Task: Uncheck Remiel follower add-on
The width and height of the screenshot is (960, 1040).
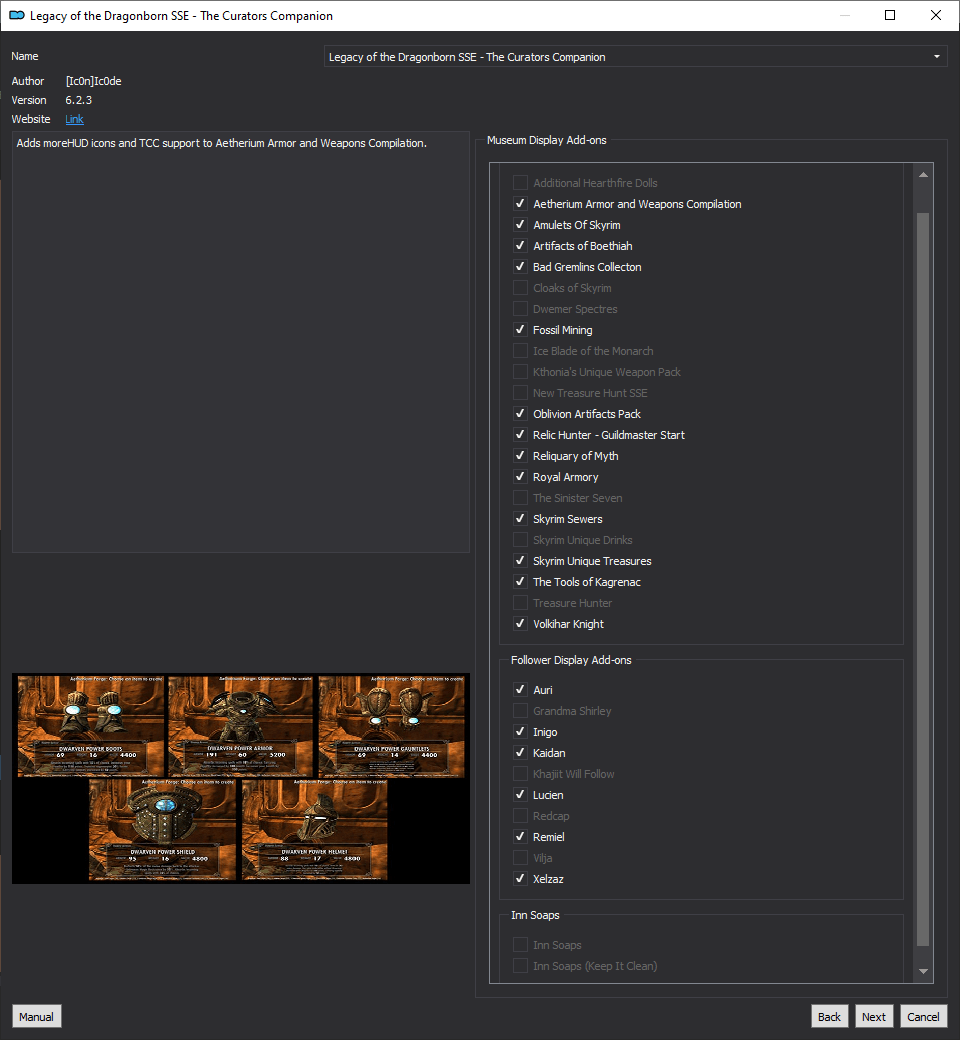Action: click(521, 837)
